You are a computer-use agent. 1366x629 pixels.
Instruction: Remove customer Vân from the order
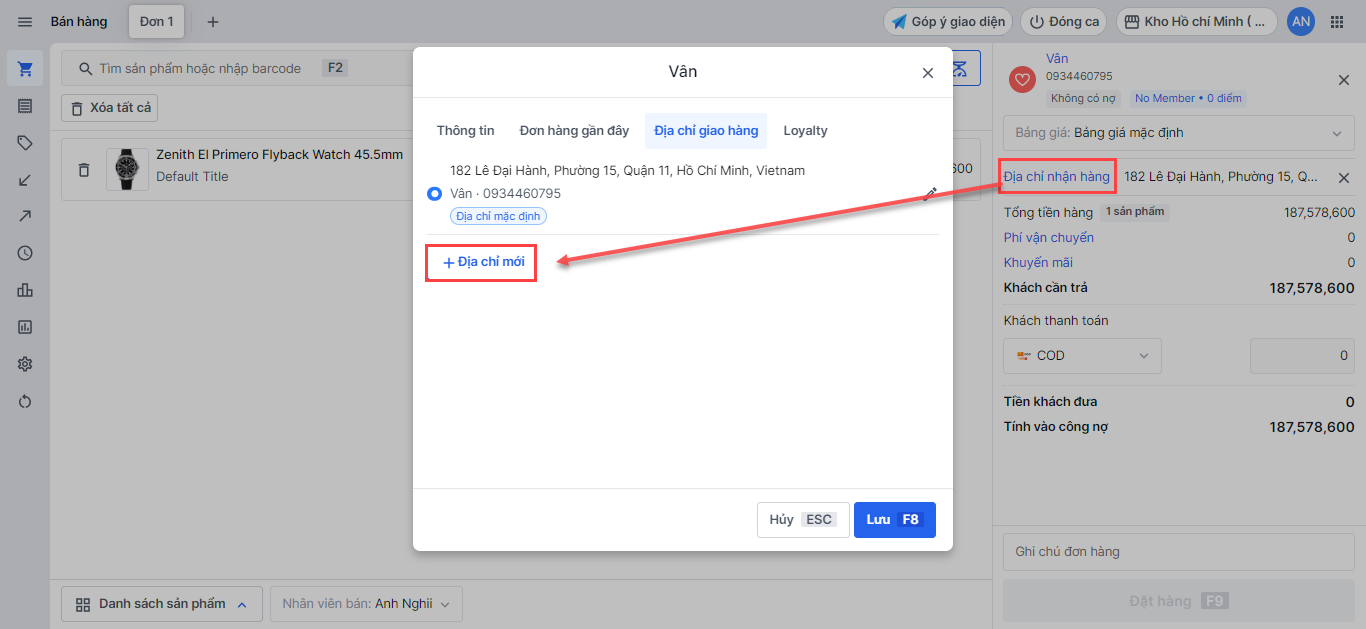click(x=1343, y=80)
